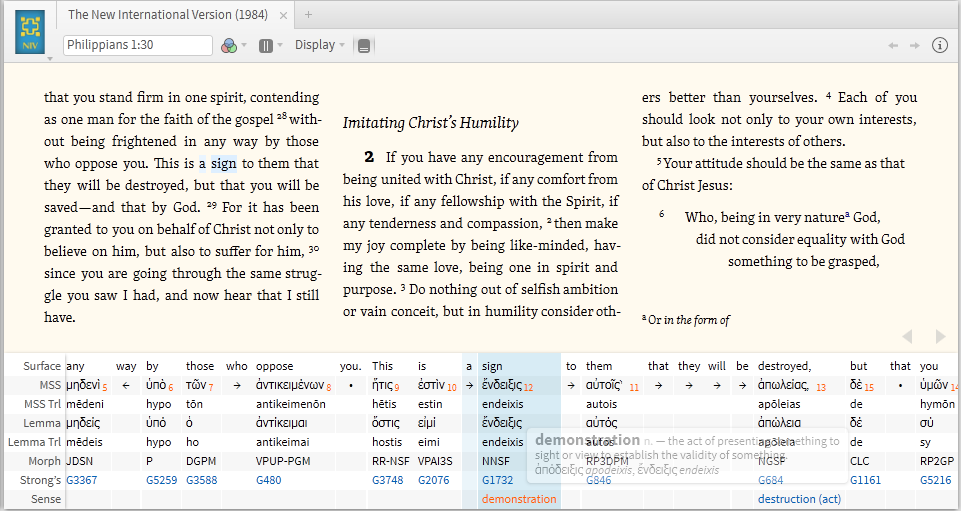
Task: Open Strong's number G1732
Action: [x=498, y=480]
